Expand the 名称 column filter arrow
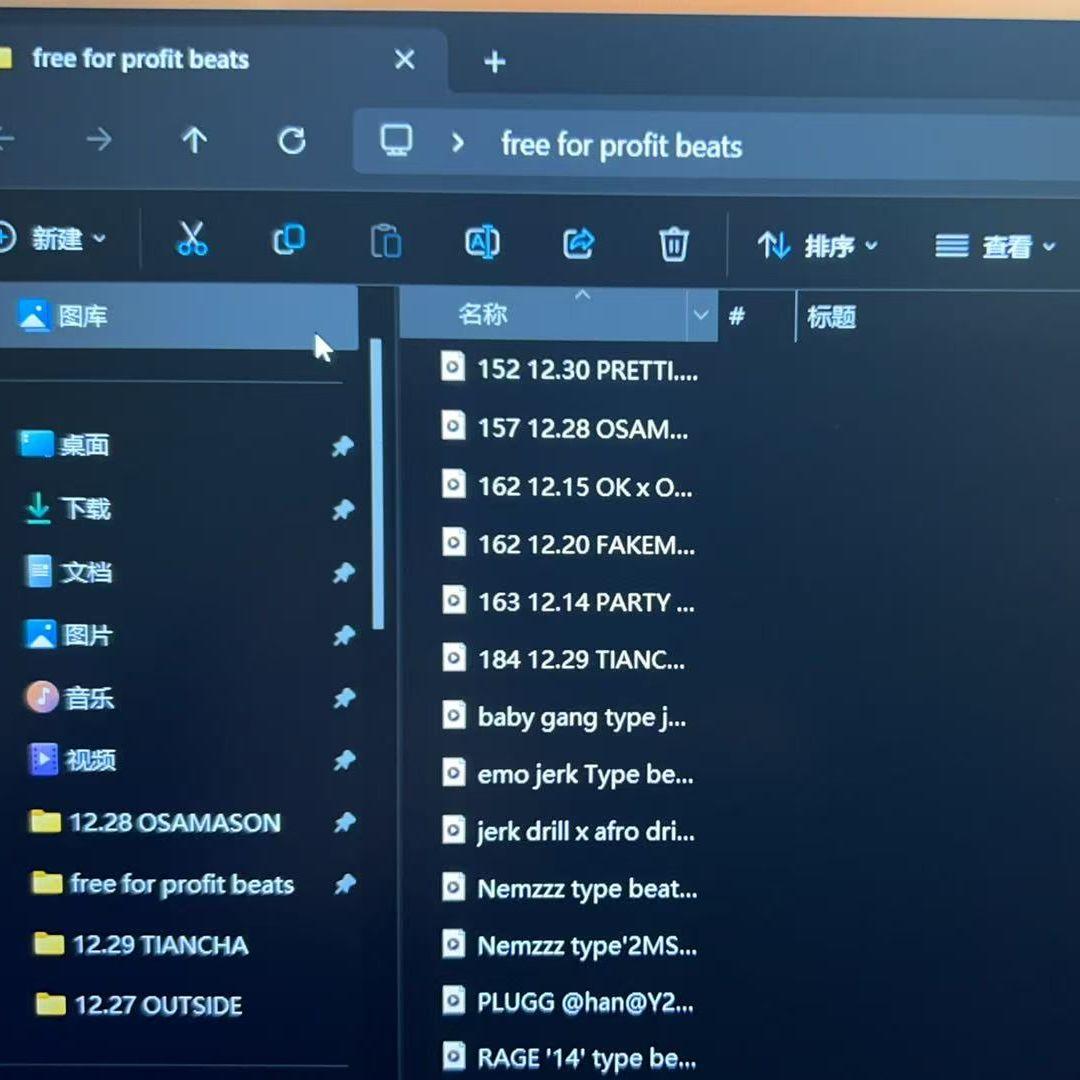 (x=701, y=315)
